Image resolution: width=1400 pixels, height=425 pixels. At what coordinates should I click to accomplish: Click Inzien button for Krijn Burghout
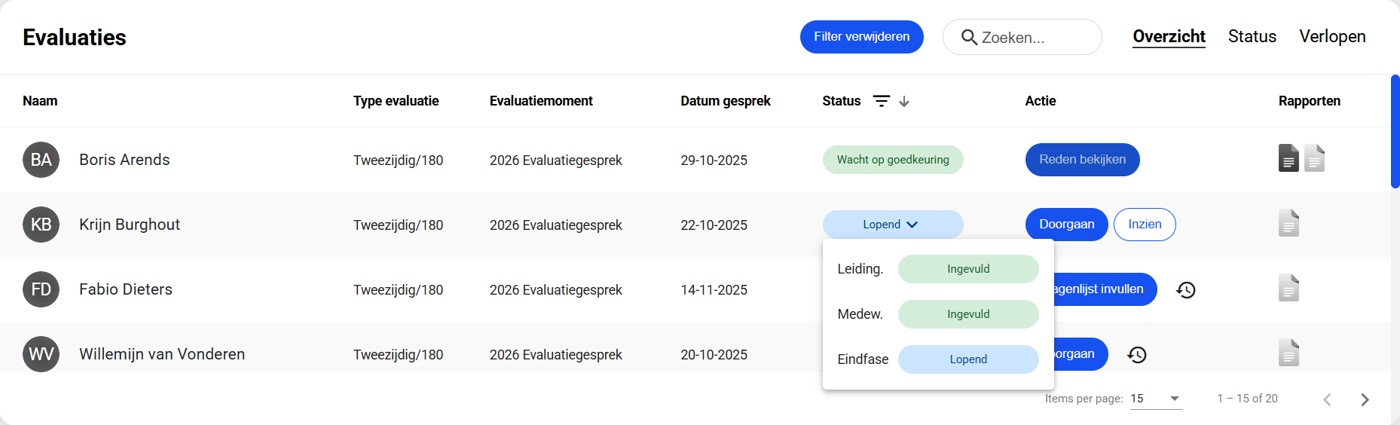click(x=1144, y=225)
